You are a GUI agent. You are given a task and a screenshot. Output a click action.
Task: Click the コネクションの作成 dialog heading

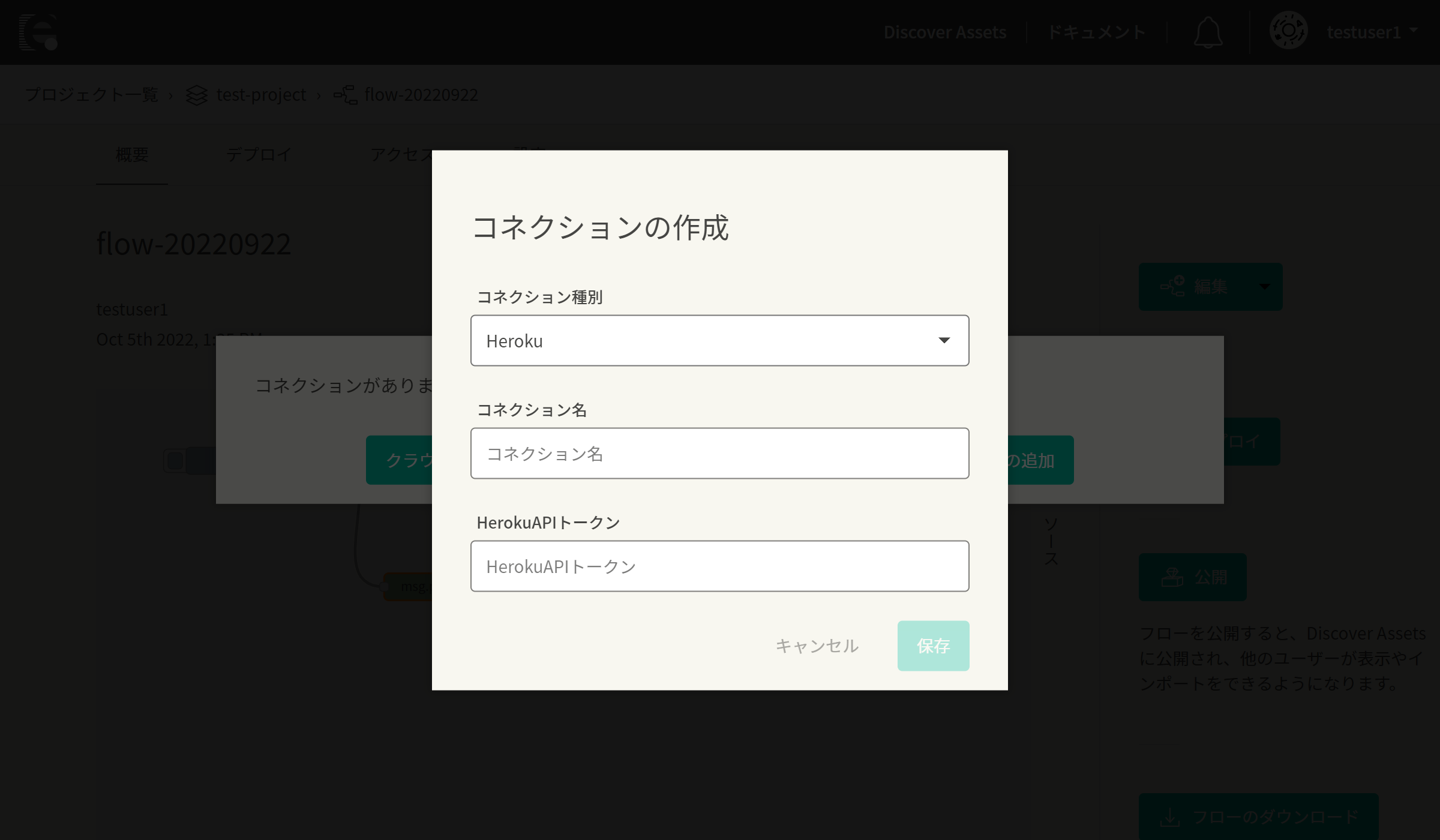pos(600,227)
